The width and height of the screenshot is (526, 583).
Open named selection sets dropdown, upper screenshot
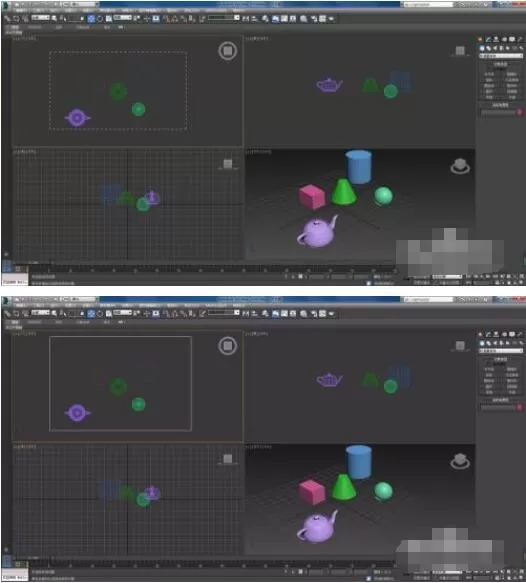click(223, 17)
